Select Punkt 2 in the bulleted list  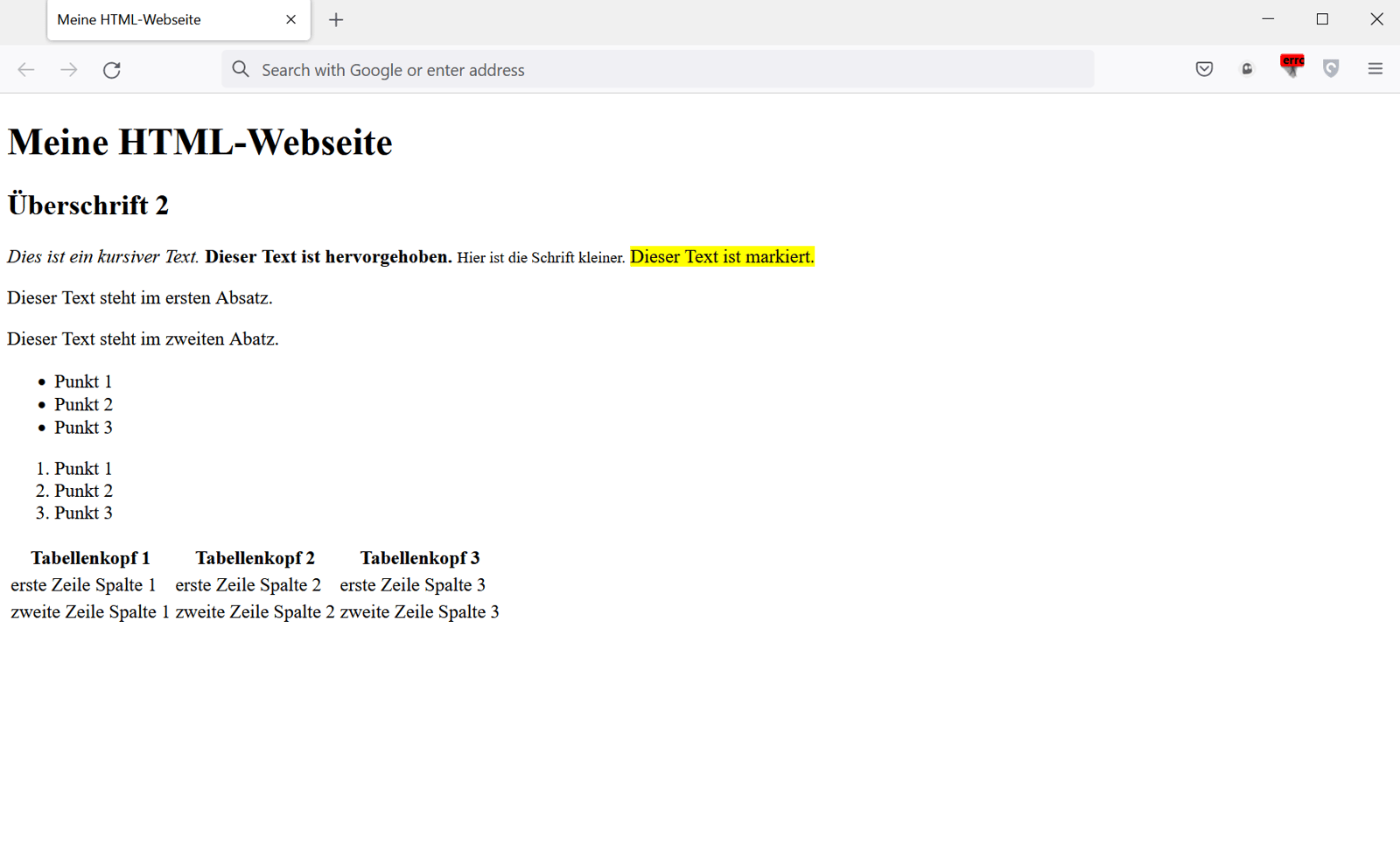[83, 404]
